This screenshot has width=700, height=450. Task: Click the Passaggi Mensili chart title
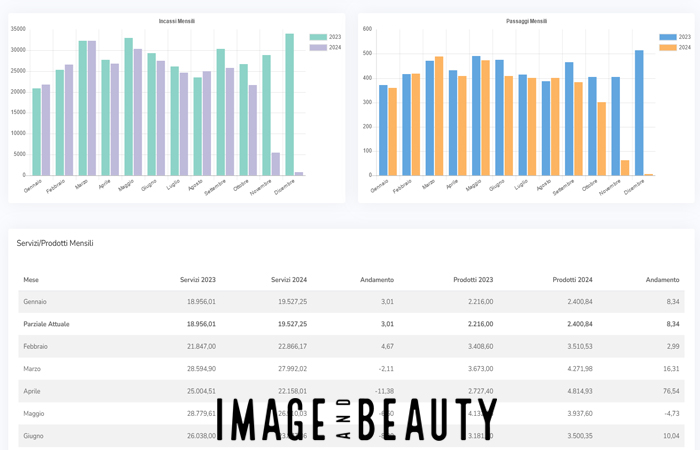click(526, 21)
